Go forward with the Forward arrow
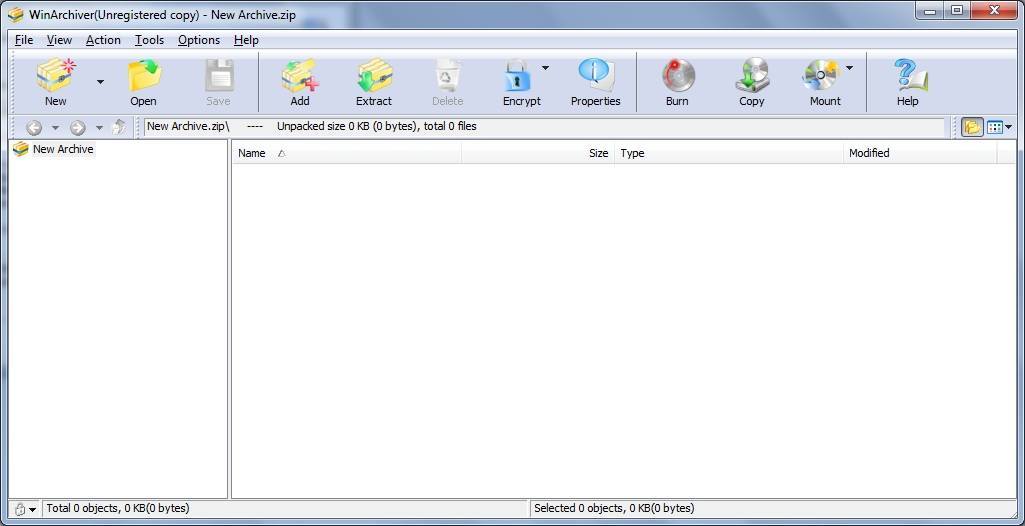Screen dimensions: 1025x526 [x=78, y=127]
